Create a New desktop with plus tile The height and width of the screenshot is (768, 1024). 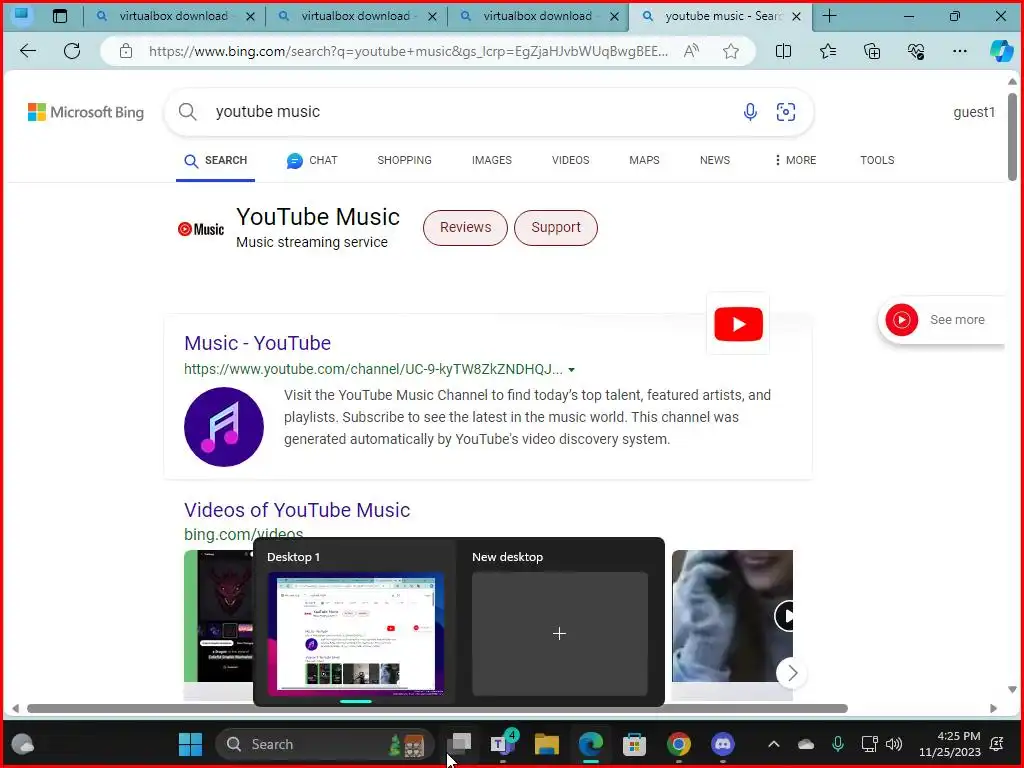(560, 633)
